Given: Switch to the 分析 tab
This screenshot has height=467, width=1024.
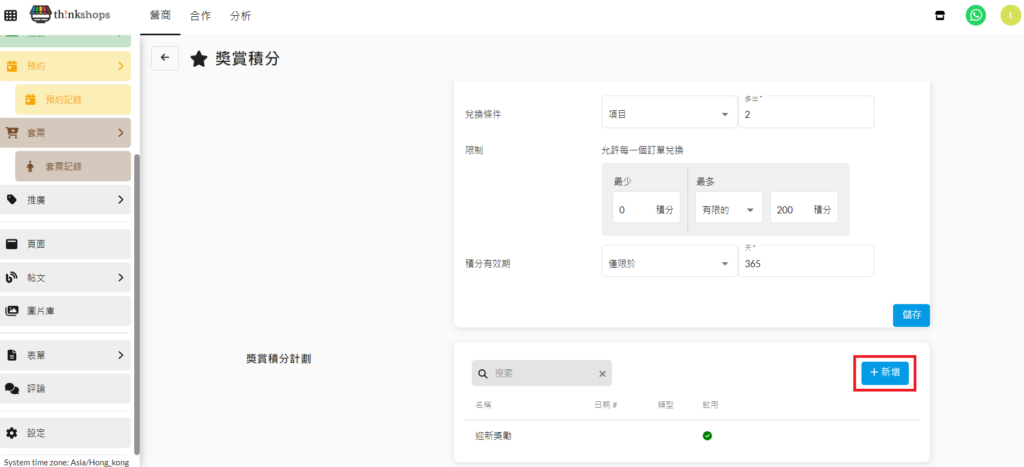Looking at the screenshot, I should pyautogui.click(x=240, y=16).
